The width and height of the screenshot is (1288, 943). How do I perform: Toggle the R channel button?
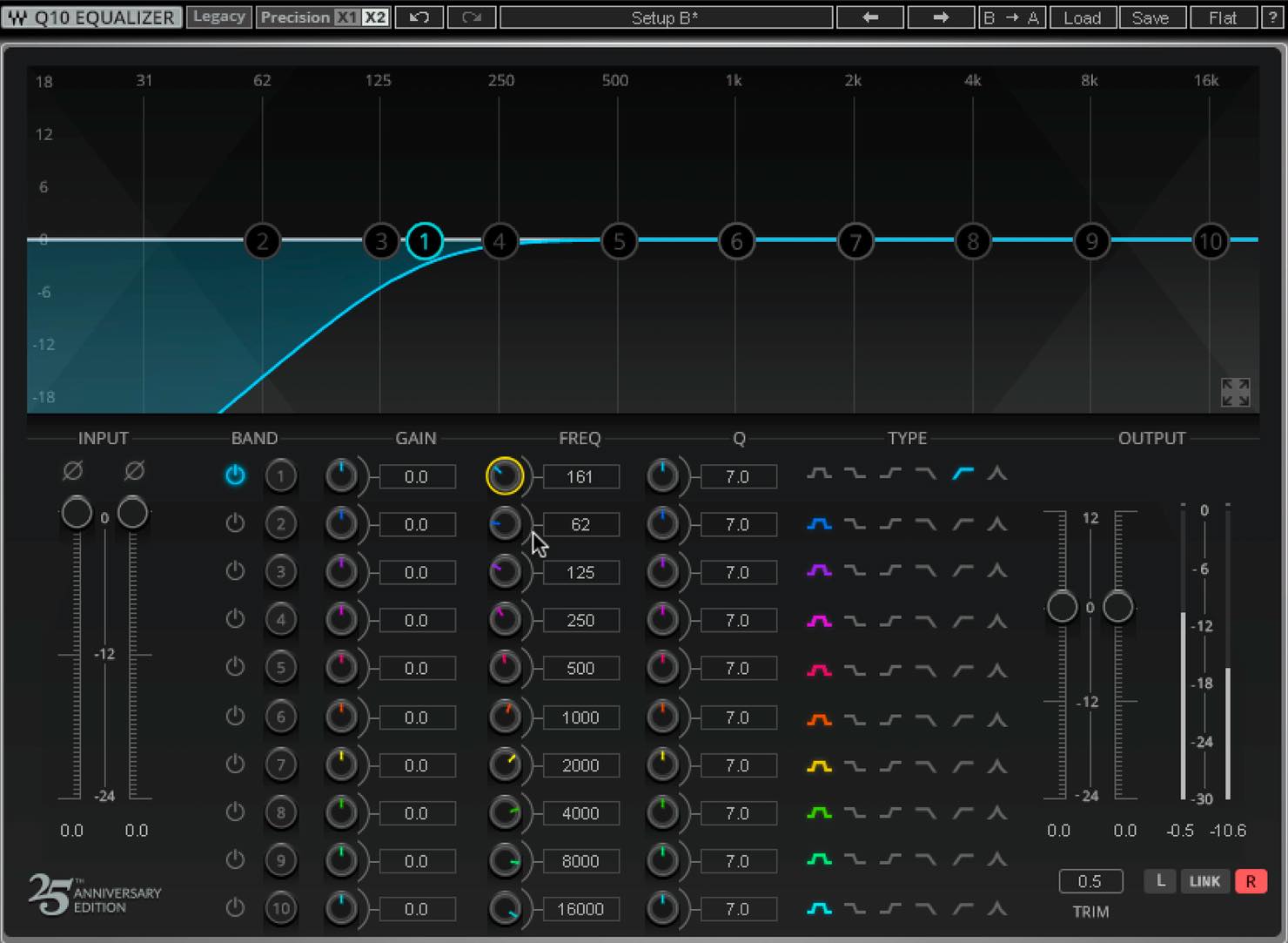[1251, 881]
